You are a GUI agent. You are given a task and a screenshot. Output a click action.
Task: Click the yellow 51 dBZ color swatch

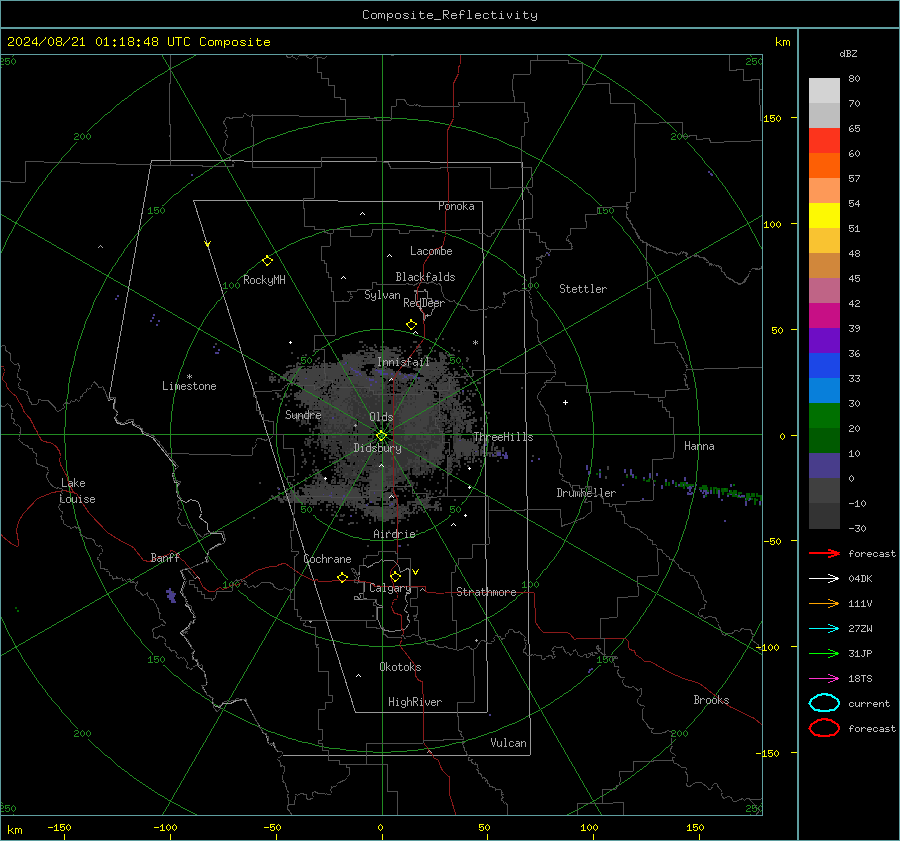tap(824, 216)
